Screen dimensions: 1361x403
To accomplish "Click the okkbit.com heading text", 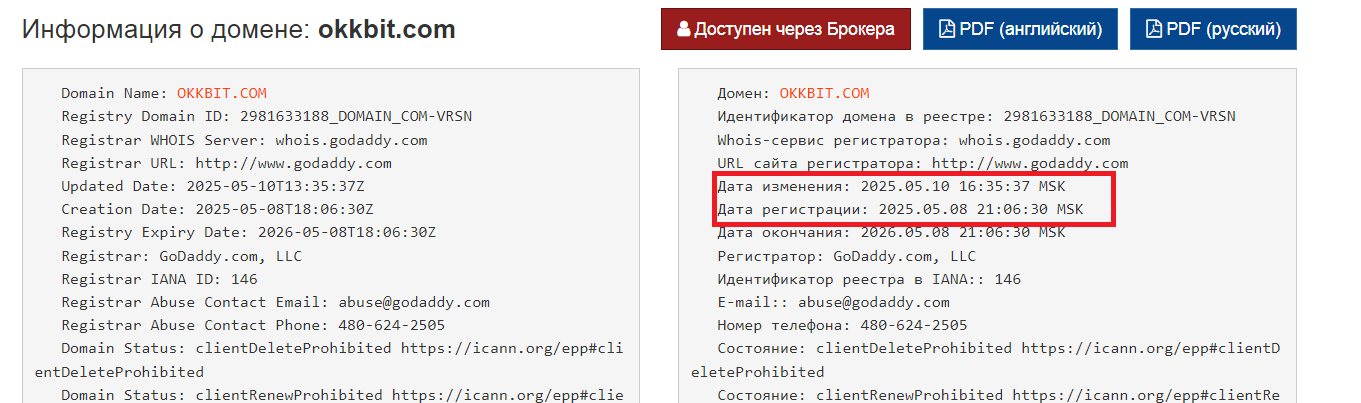I will pyautogui.click(x=387, y=29).
